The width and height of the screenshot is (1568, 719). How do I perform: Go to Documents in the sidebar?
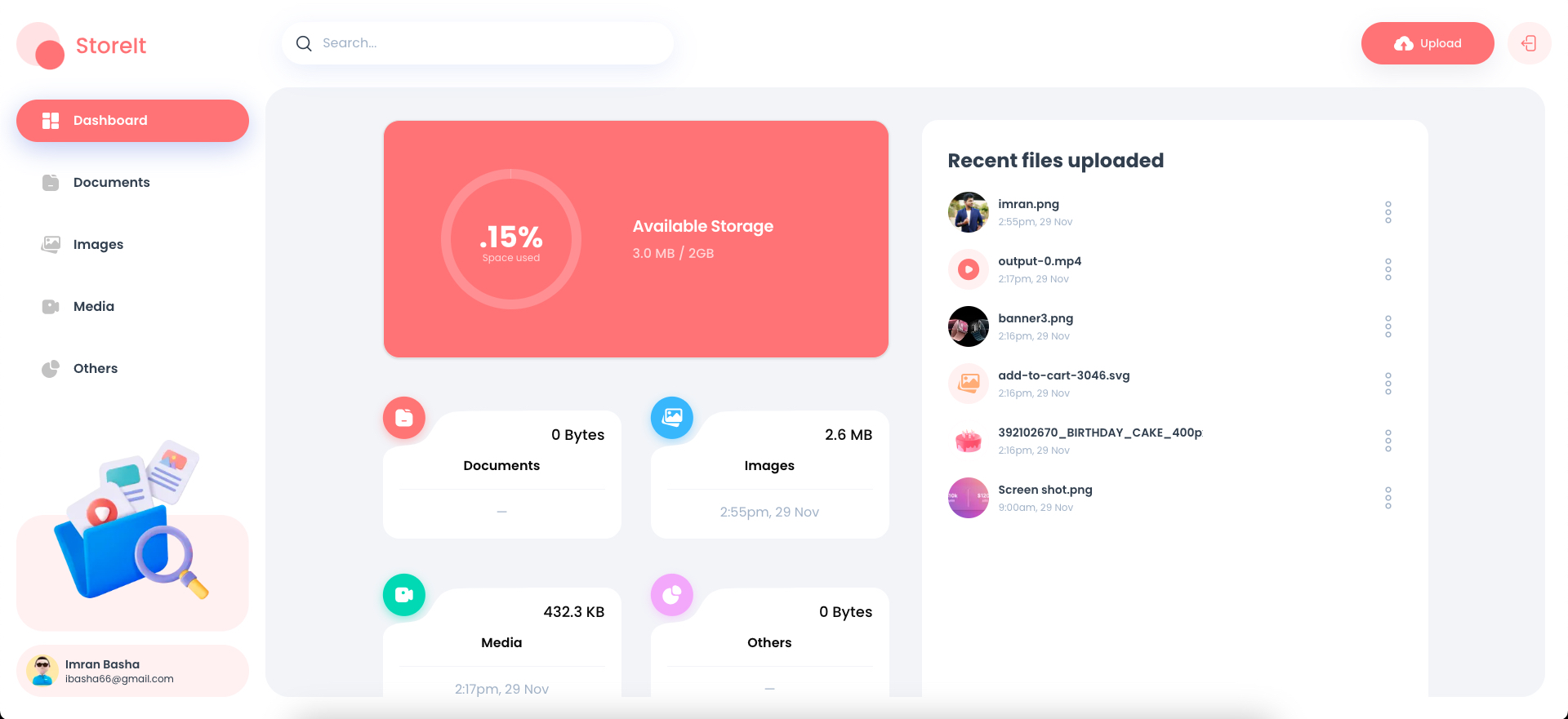tap(111, 183)
